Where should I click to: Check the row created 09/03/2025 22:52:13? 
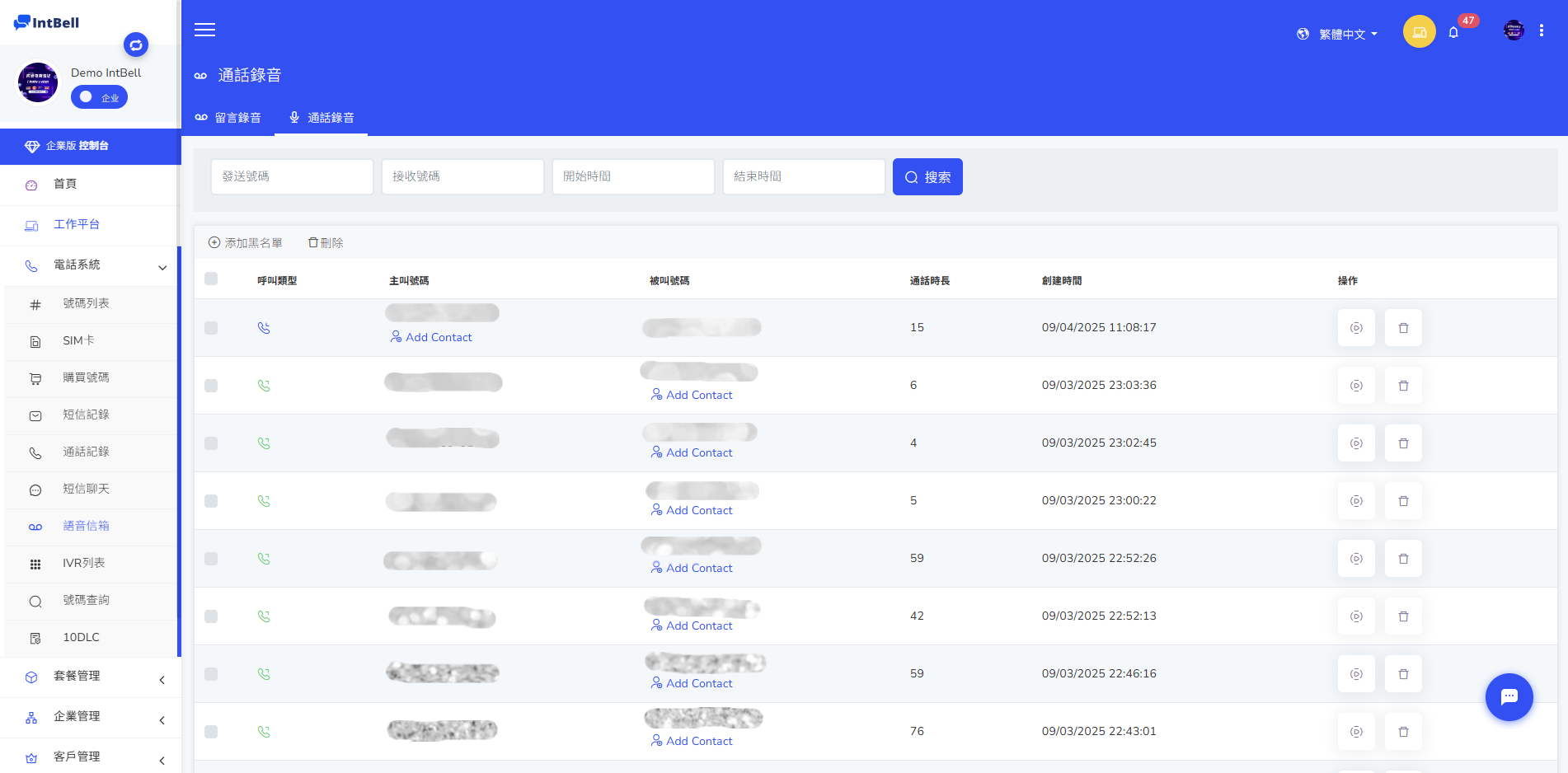click(211, 616)
